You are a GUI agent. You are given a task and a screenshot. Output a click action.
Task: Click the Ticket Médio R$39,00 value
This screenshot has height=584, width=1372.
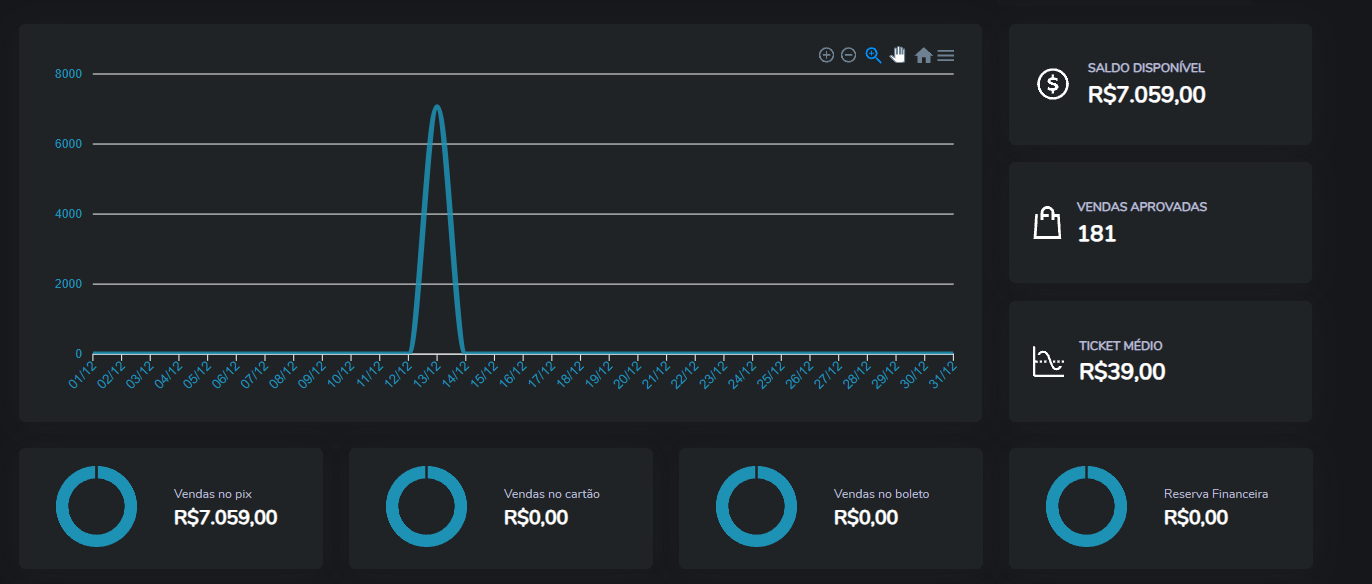tap(1122, 372)
